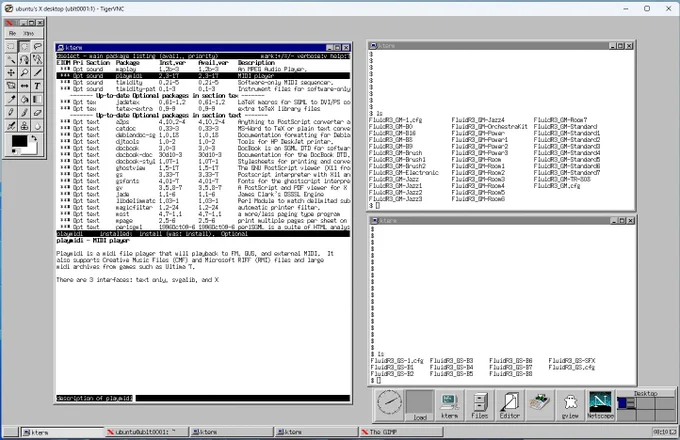Select the Transform tool

coord(11,86)
